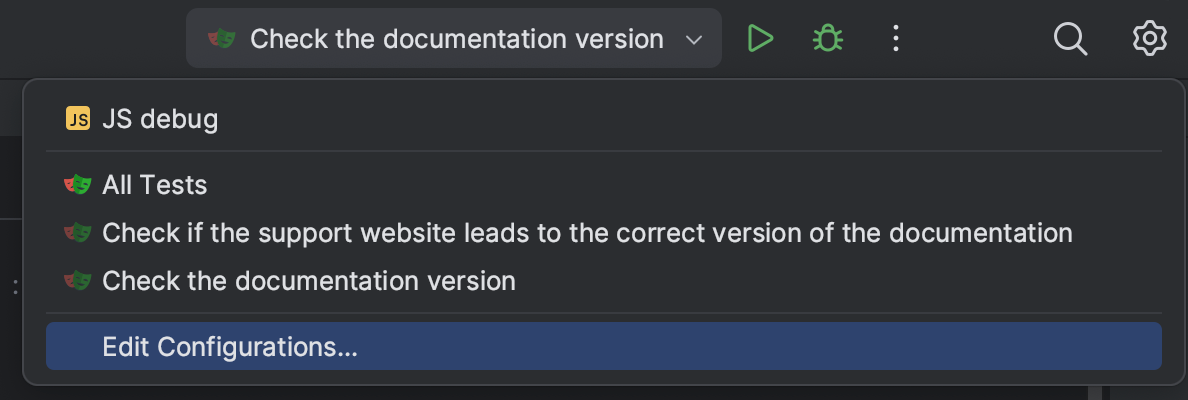
Task: Click the Playwright masks icon beside All Tests
Action: click(x=78, y=185)
